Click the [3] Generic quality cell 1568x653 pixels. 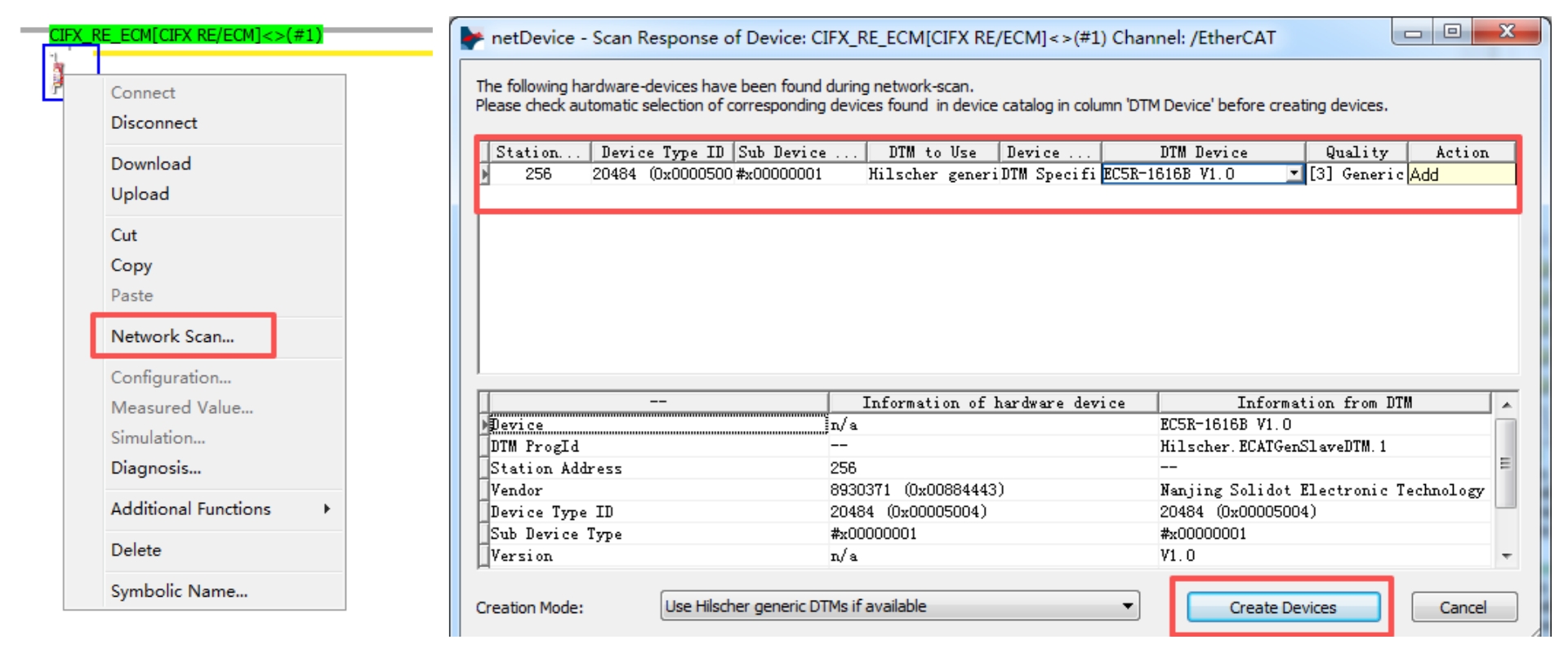pos(1356,174)
